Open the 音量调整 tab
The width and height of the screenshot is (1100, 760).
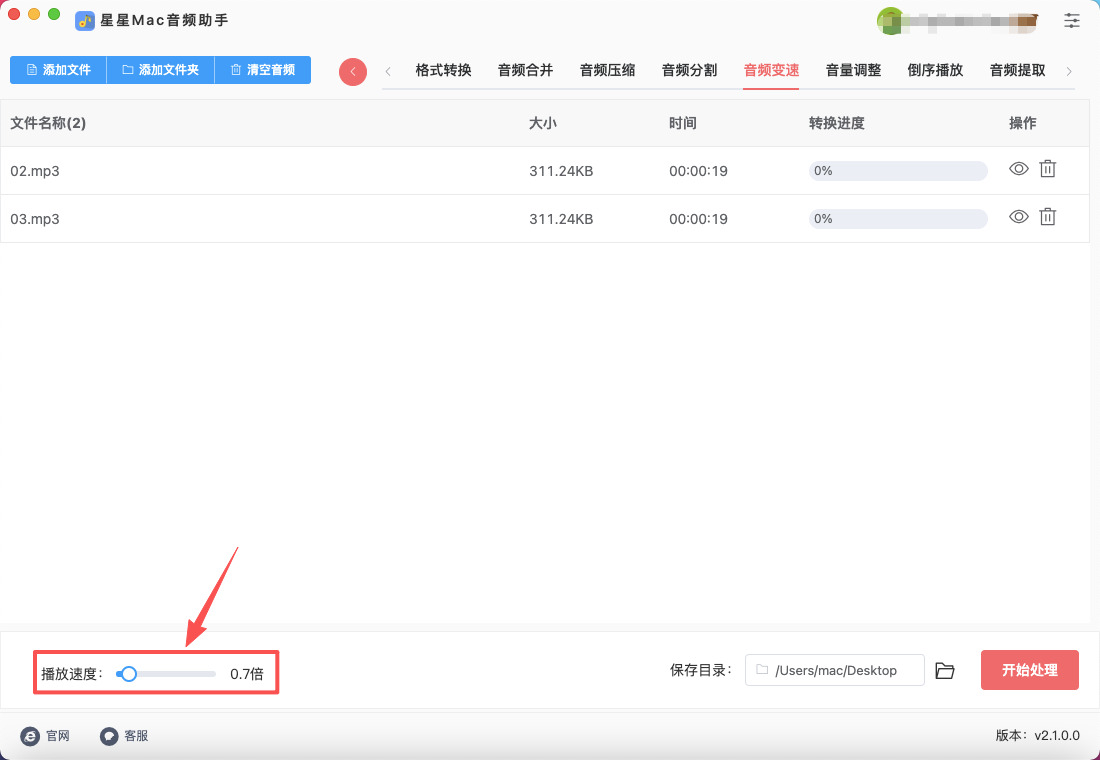pyautogui.click(x=853, y=70)
